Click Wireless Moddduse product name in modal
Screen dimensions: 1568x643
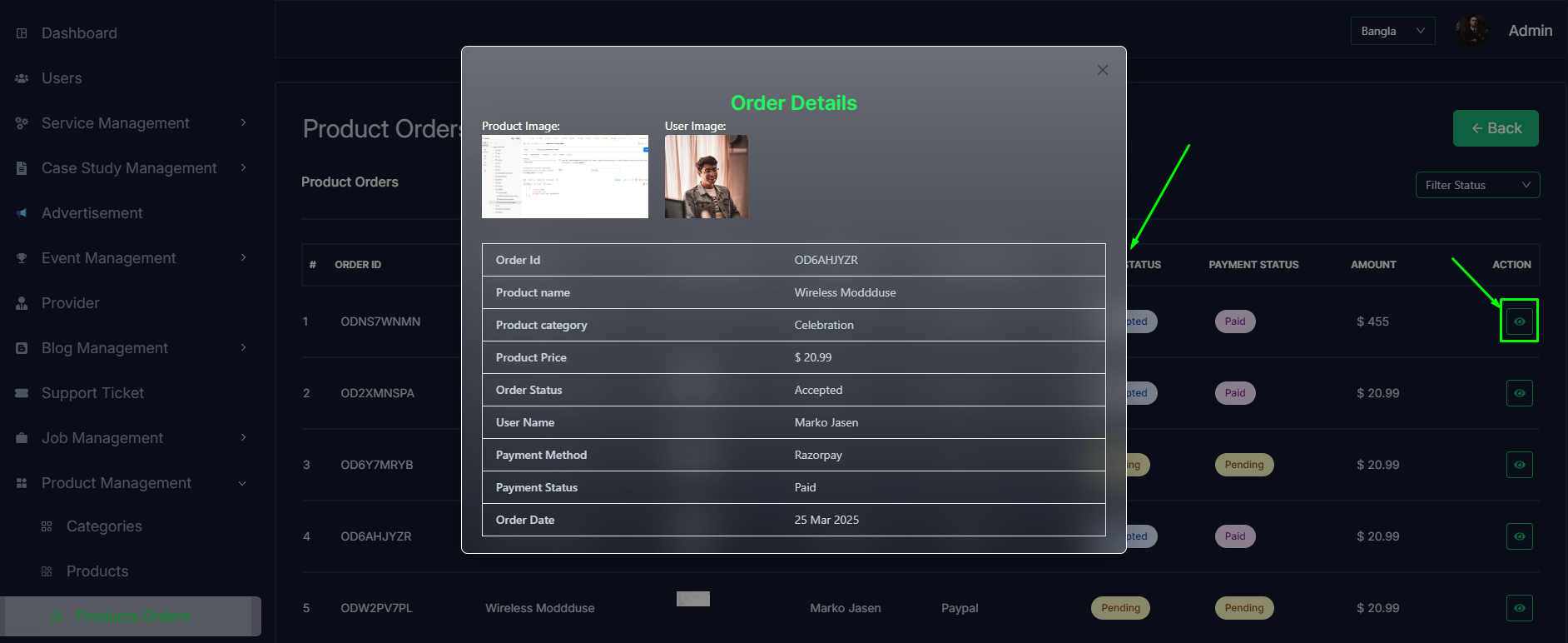[845, 292]
